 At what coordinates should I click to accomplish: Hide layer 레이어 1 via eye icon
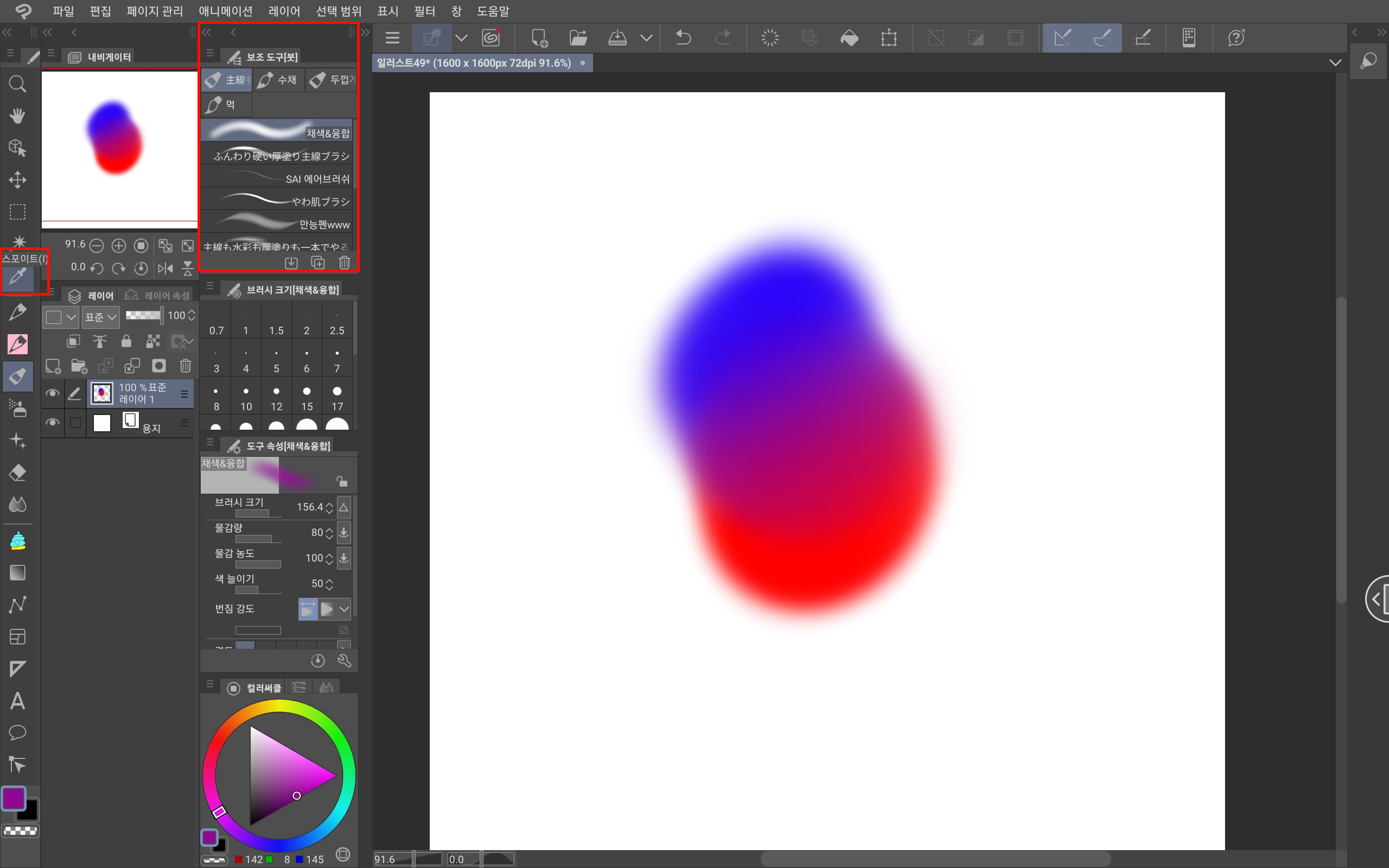click(x=52, y=393)
